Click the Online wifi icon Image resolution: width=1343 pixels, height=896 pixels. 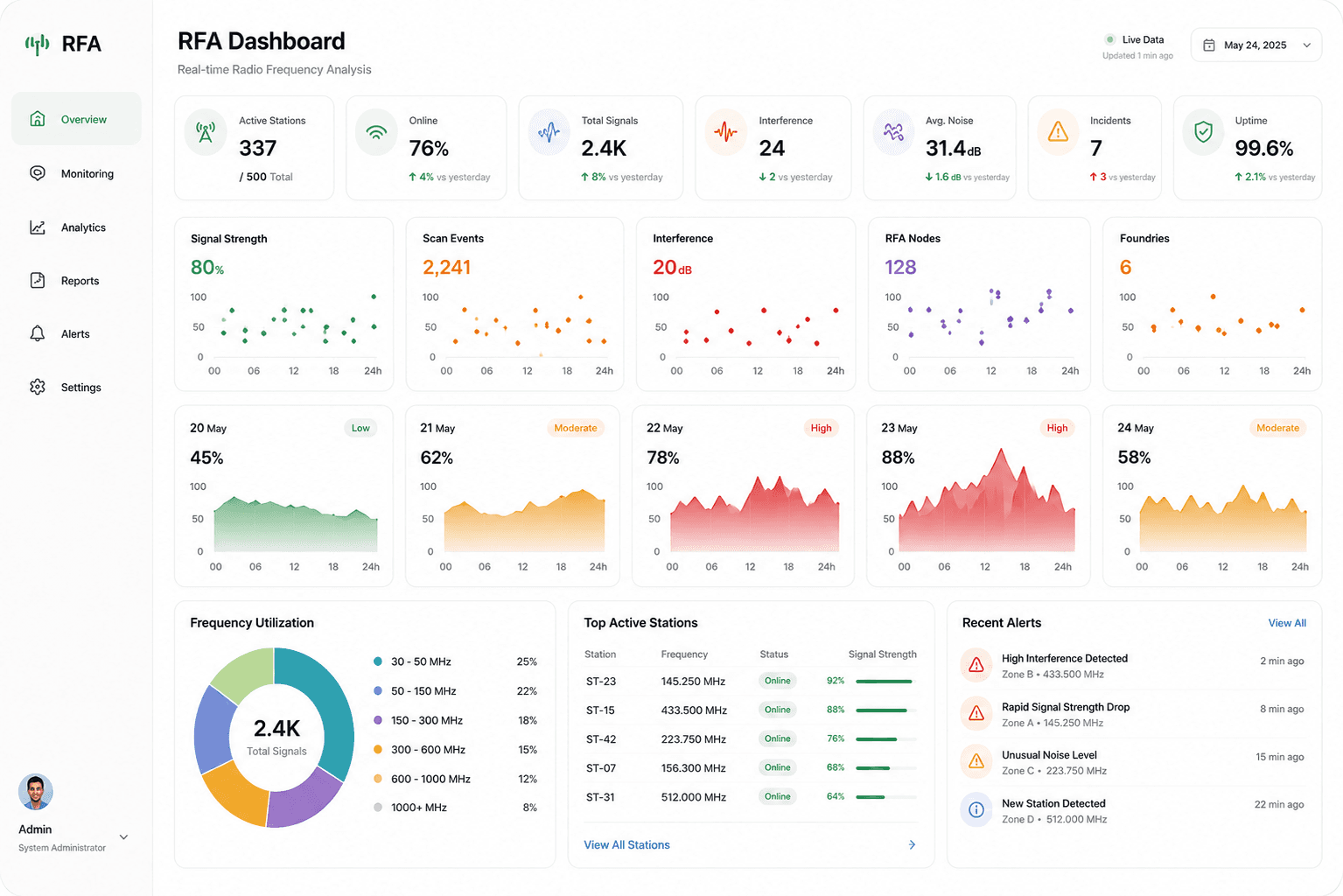(376, 133)
